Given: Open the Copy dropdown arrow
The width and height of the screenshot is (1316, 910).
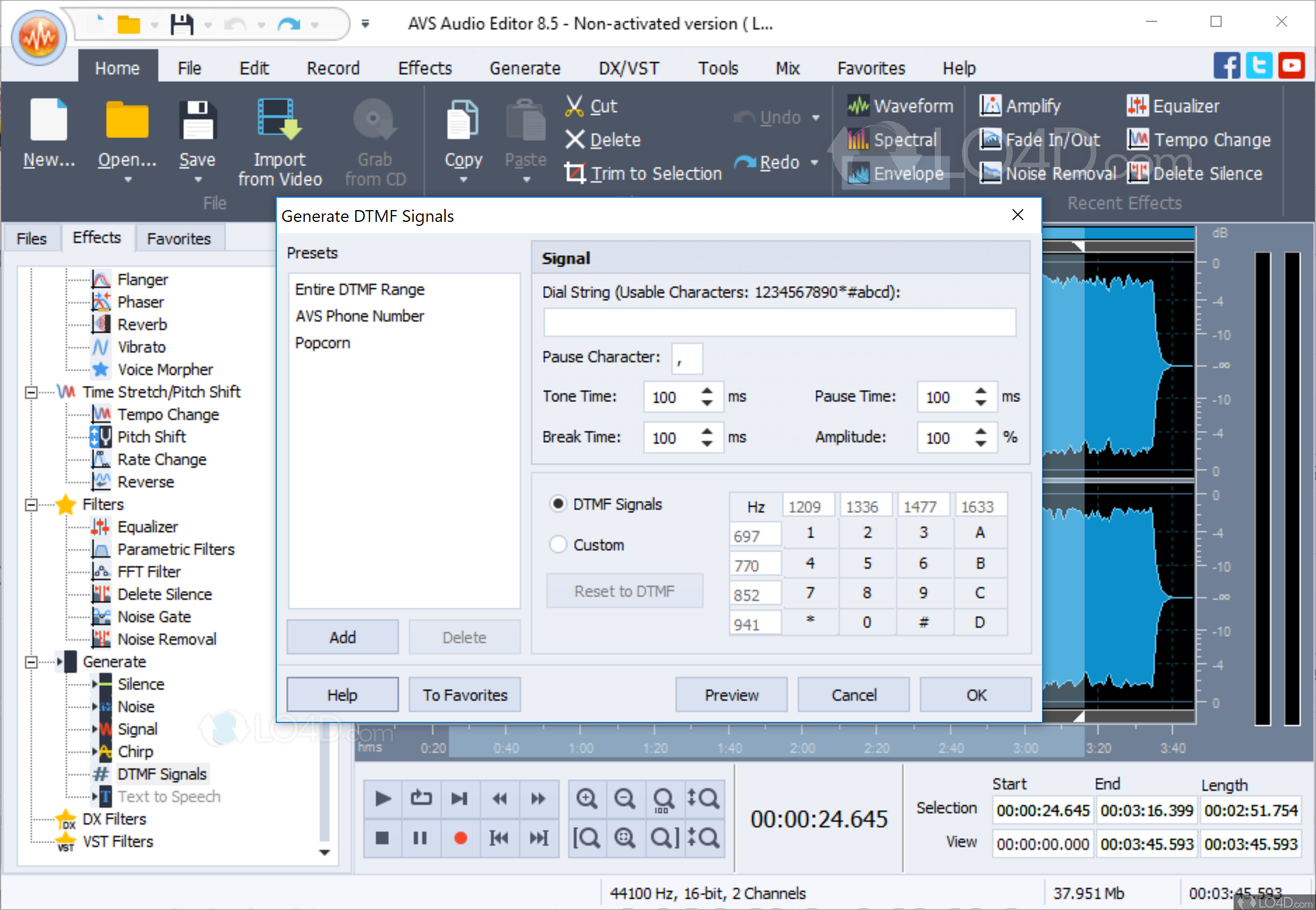Looking at the screenshot, I should [x=463, y=180].
